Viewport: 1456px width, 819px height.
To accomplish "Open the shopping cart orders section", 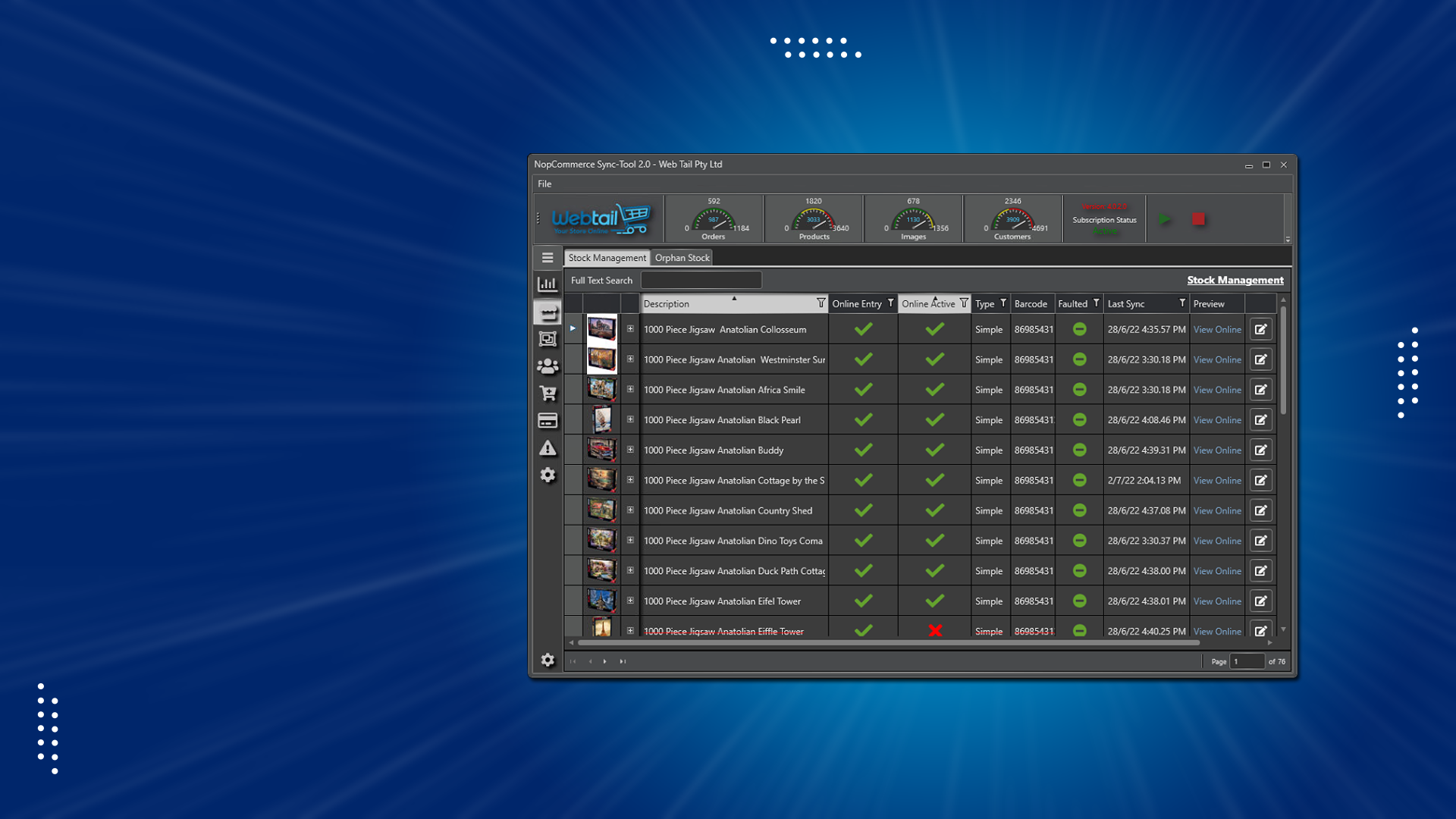I will 548,394.
